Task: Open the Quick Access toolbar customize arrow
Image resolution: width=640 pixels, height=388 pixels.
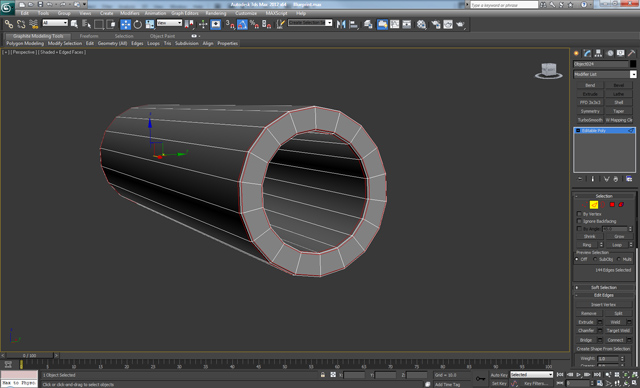Action: coord(84,4)
